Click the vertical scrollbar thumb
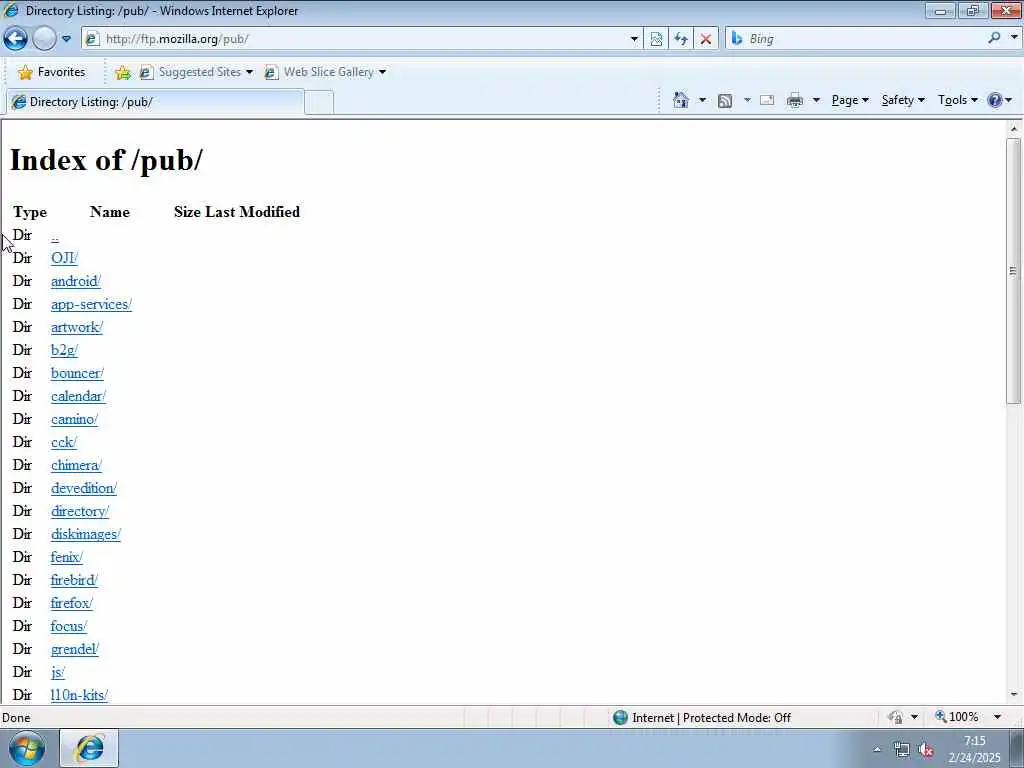The width and height of the screenshot is (1024, 768). click(1014, 271)
